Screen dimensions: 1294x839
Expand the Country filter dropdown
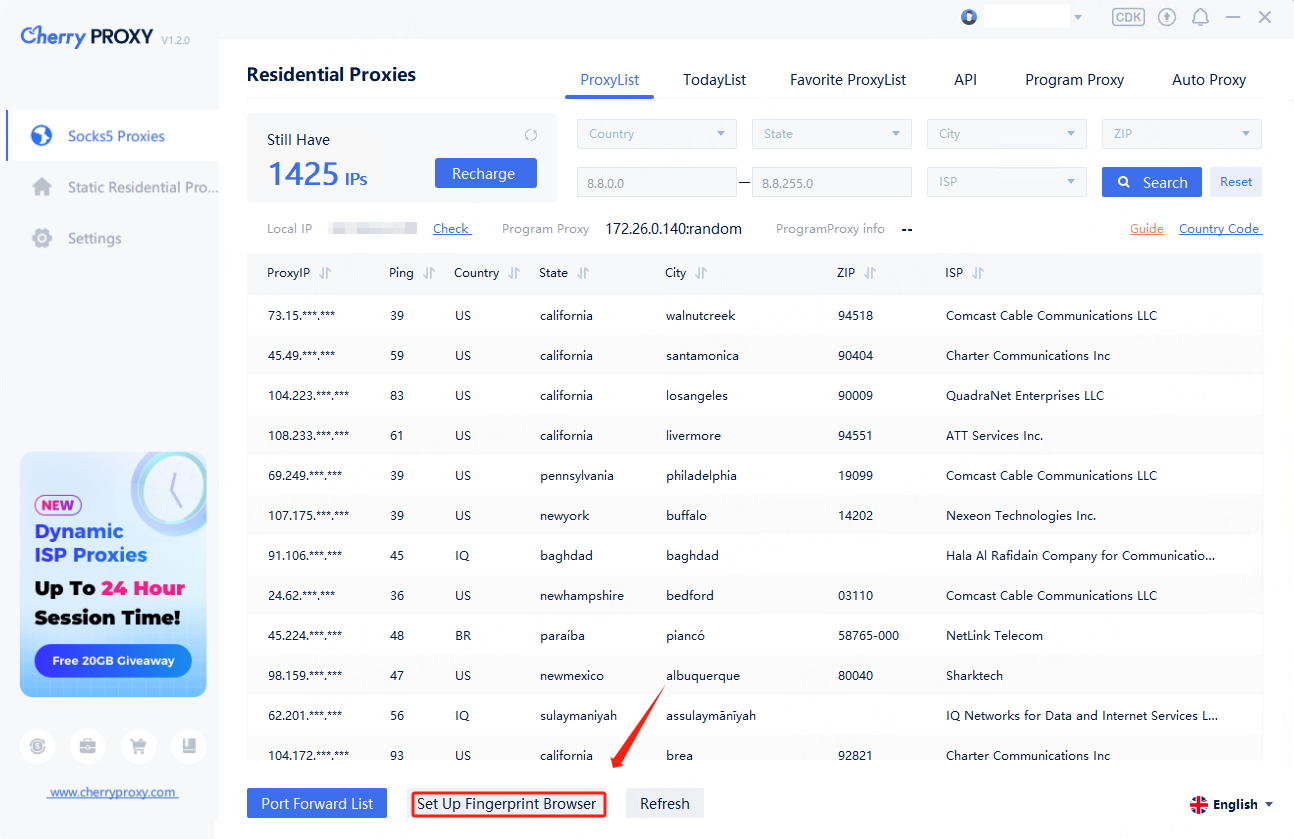(656, 134)
